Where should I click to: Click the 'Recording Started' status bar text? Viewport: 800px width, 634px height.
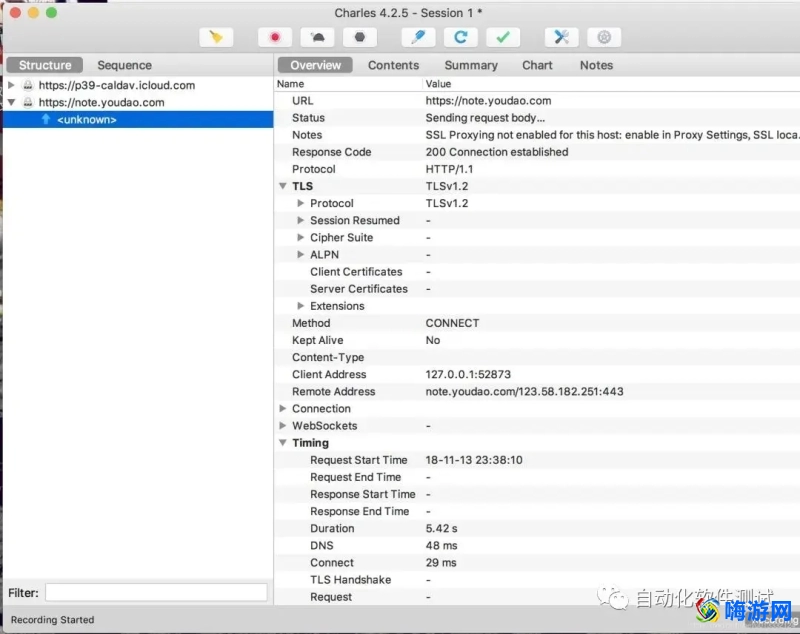(x=53, y=620)
